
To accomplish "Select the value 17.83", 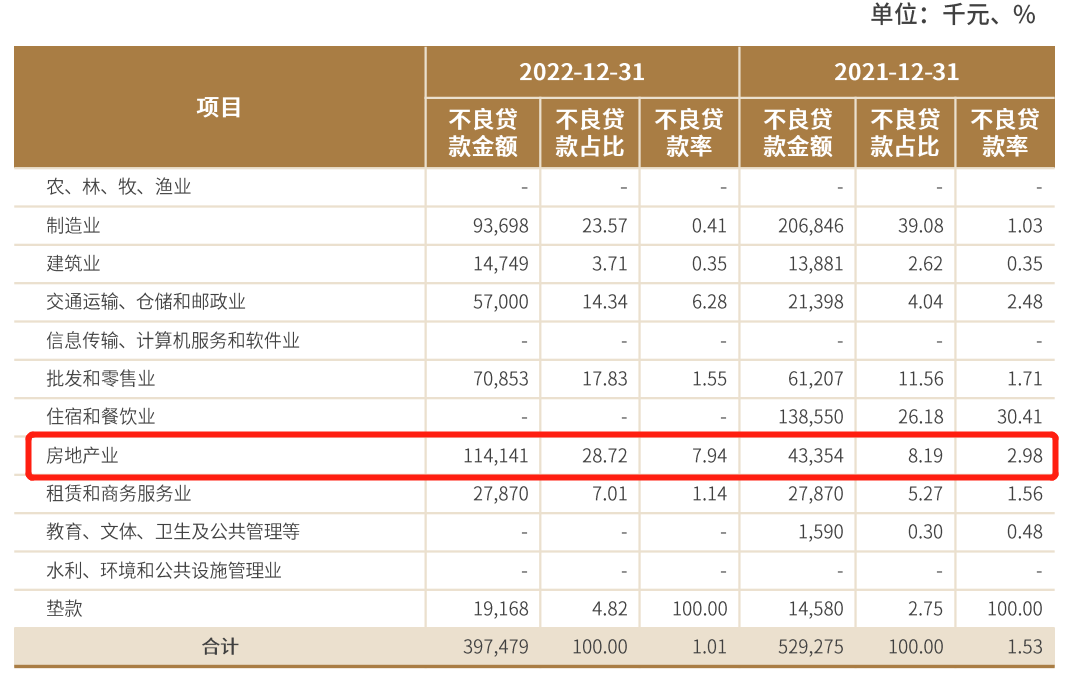I will coord(604,379).
